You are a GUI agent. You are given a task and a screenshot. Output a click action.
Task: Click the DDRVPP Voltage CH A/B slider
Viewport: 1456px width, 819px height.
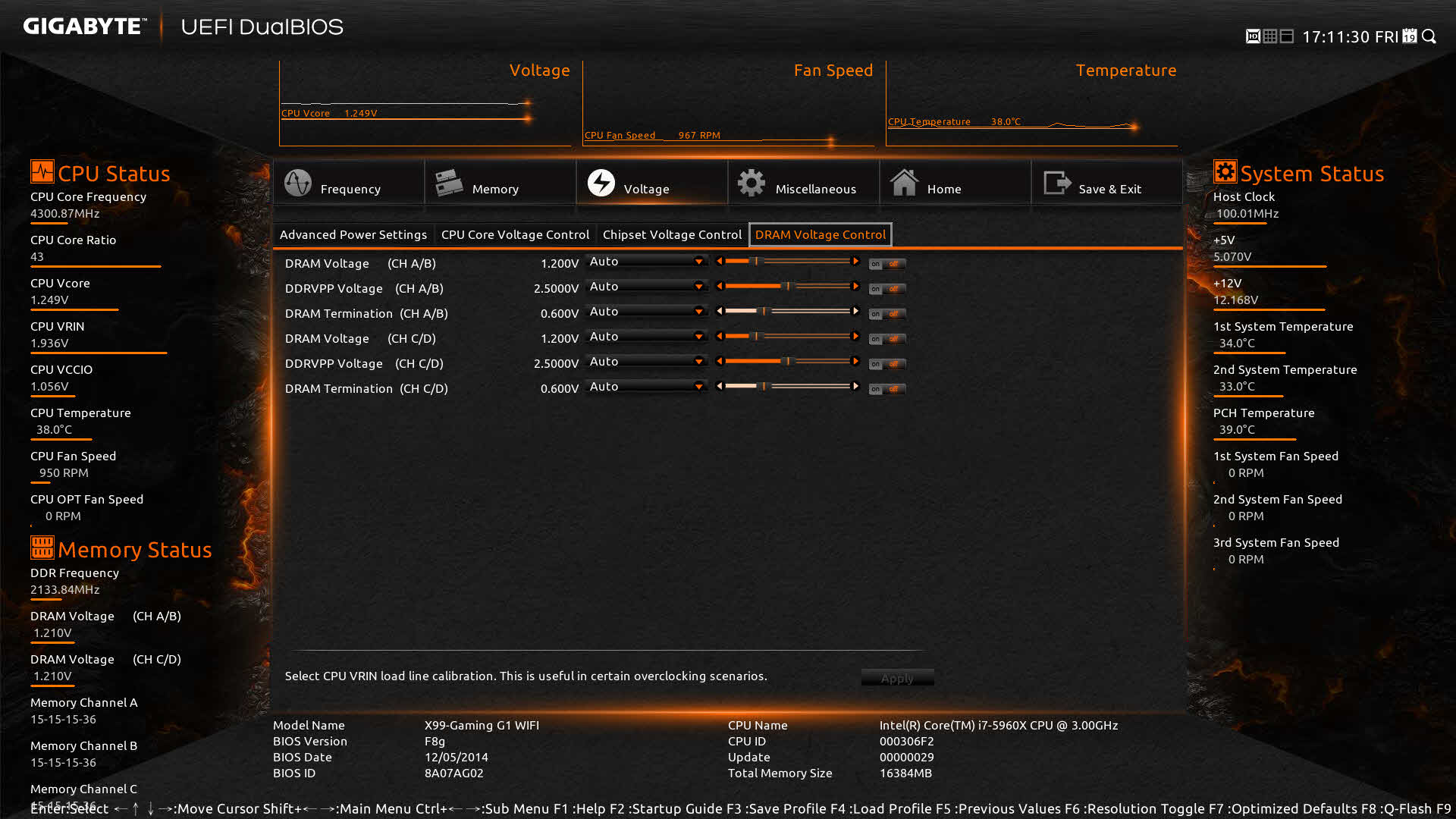click(x=787, y=287)
